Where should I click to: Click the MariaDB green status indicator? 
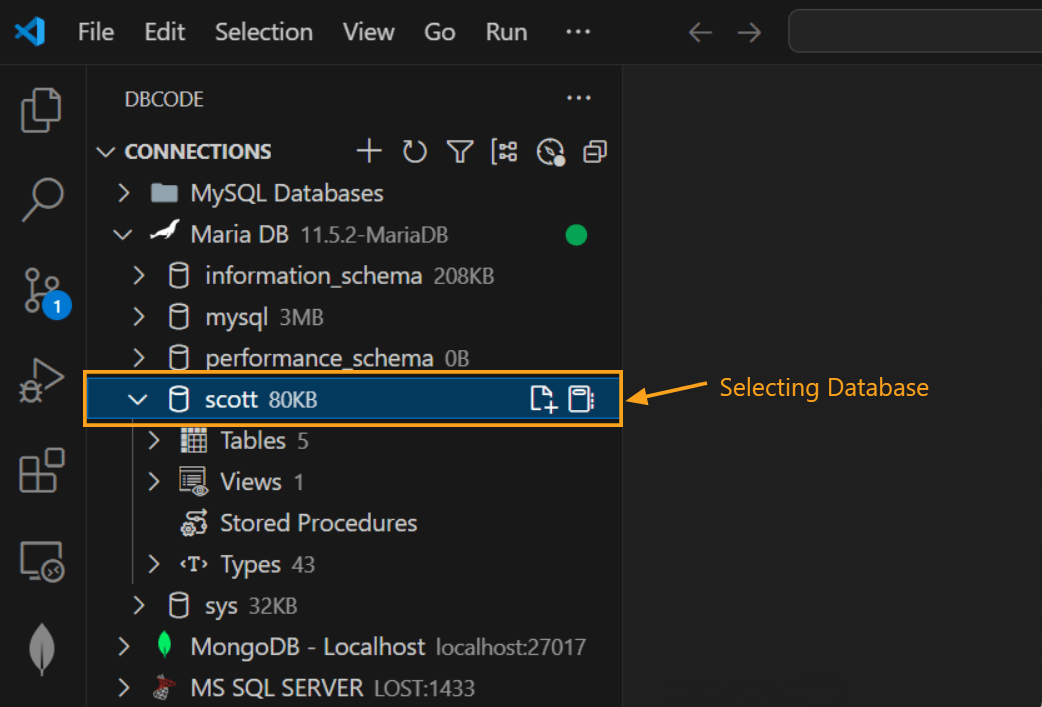(x=577, y=234)
